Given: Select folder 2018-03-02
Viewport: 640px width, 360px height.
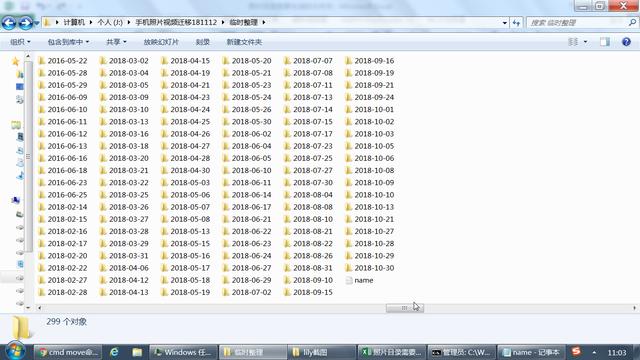Looking at the screenshot, I should tap(124, 61).
